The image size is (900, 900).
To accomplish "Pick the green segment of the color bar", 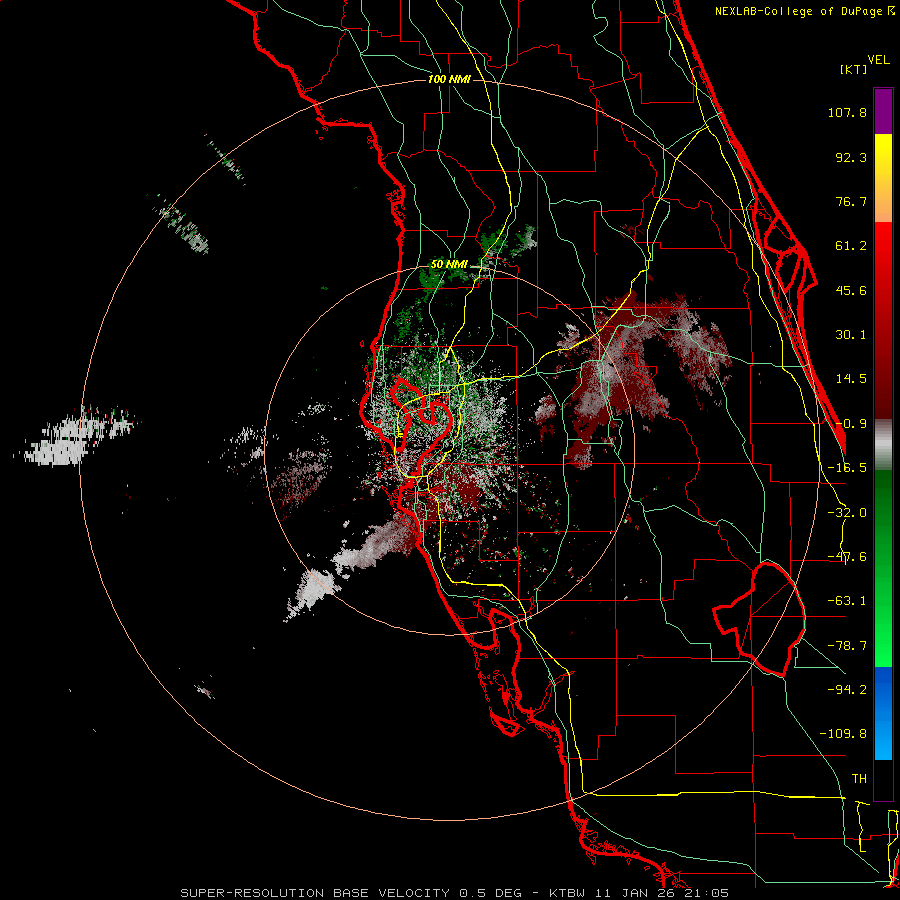I will coord(883,568).
